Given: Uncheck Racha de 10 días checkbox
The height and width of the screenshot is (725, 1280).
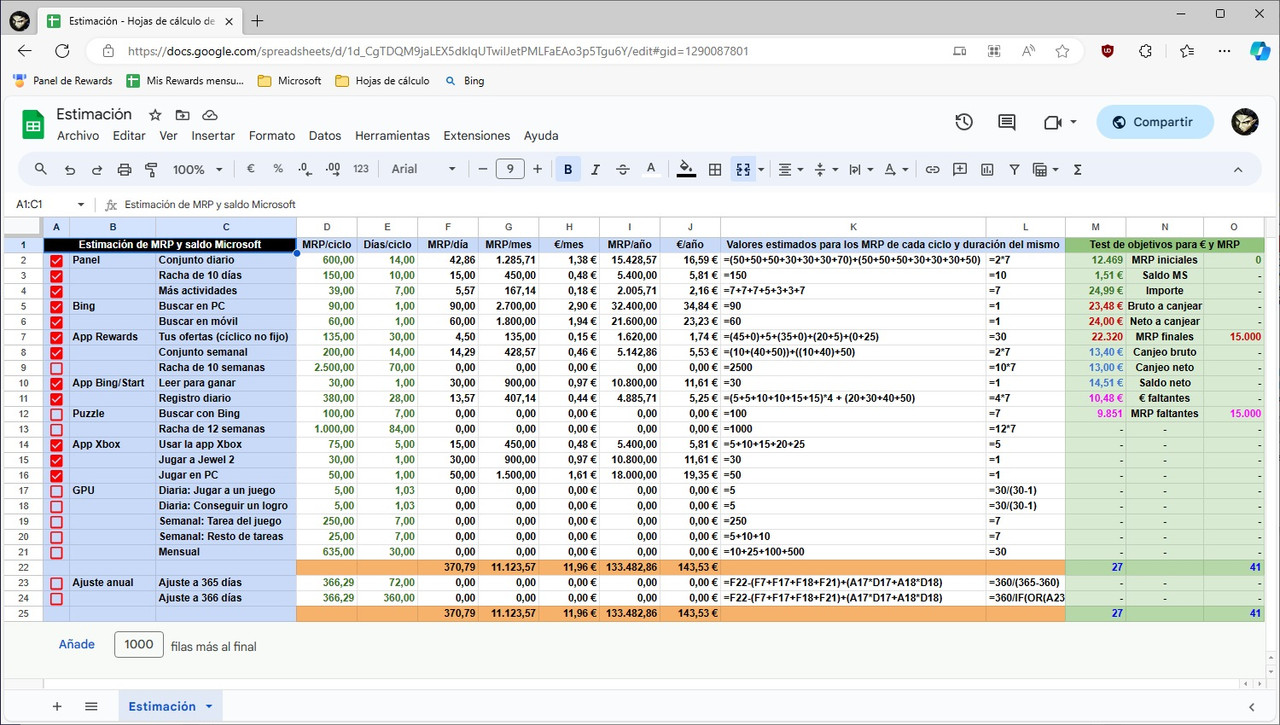Looking at the screenshot, I should pos(56,275).
